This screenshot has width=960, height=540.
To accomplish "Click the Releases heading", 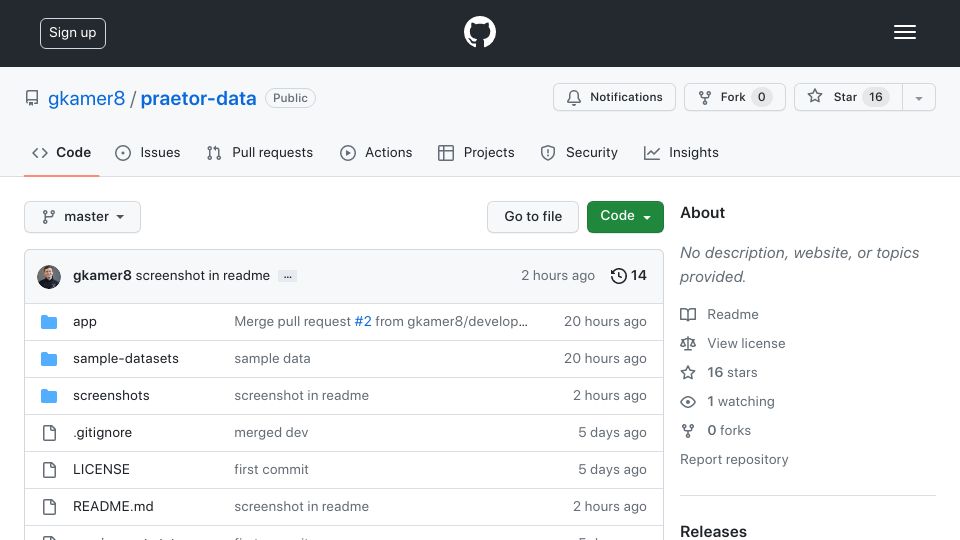I will [713, 531].
